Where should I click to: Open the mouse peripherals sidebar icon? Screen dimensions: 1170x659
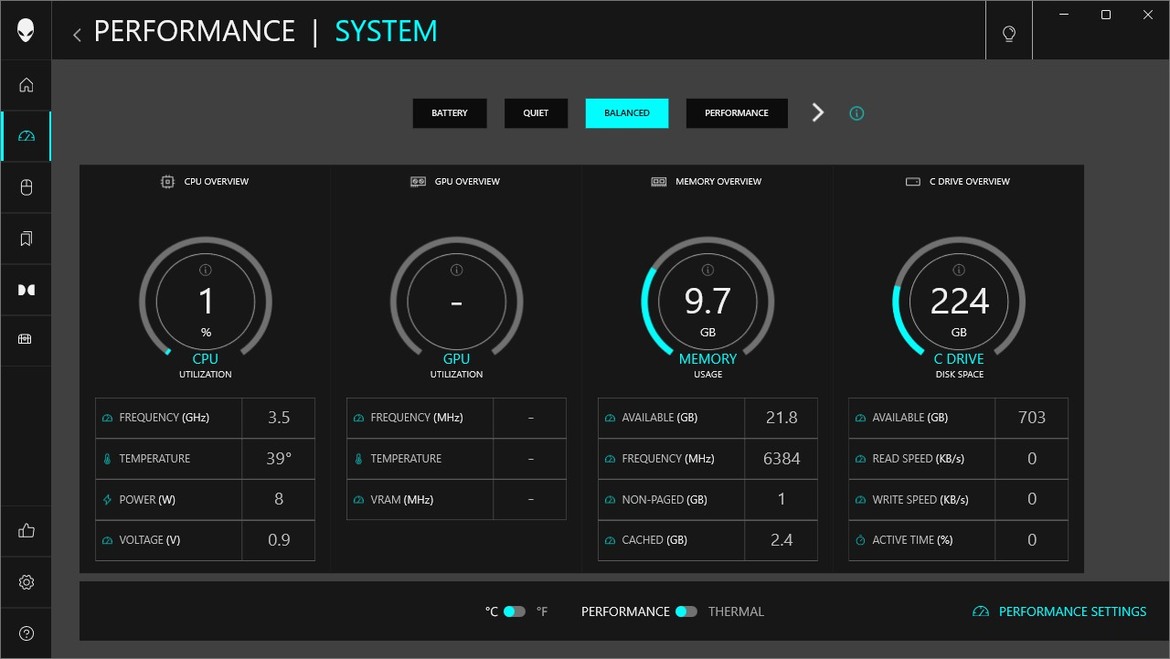click(x=26, y=187)
